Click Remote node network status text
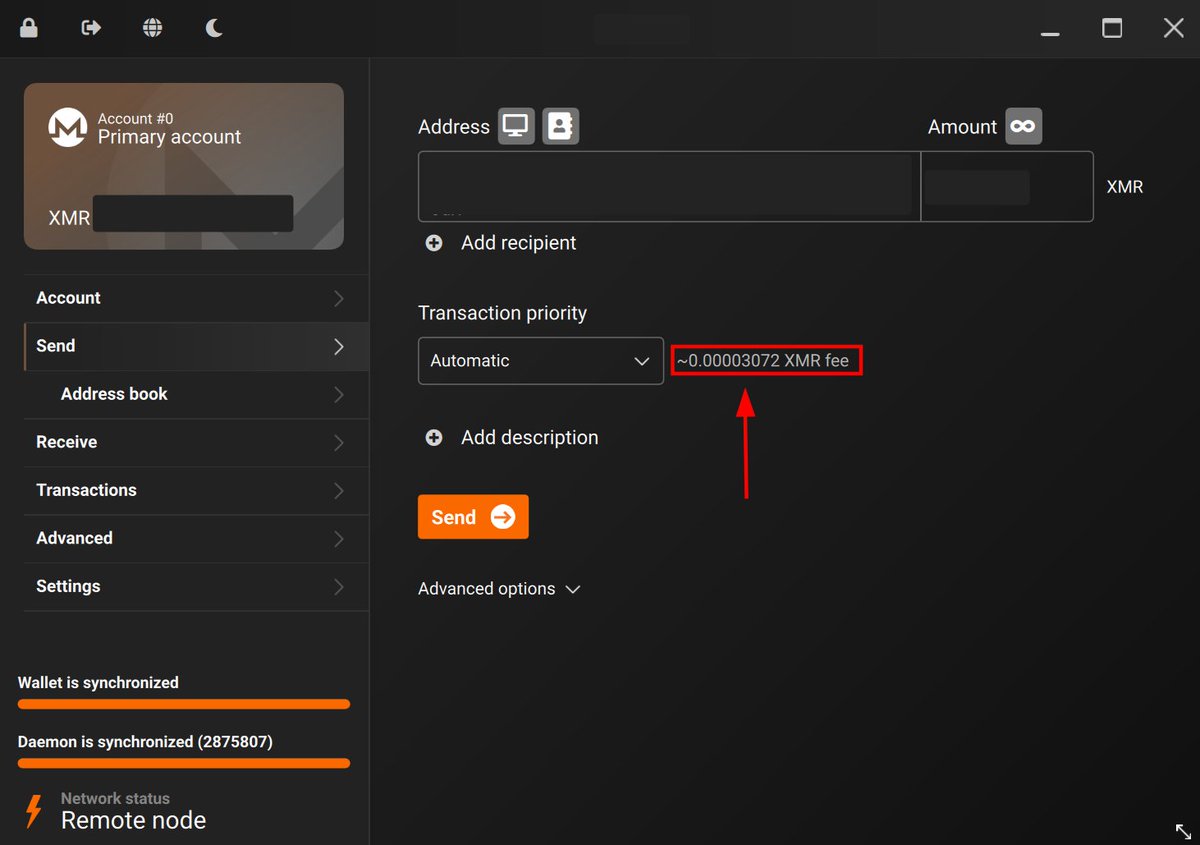The height and width of the screenshot is (845, 1200). coord(133,821)
